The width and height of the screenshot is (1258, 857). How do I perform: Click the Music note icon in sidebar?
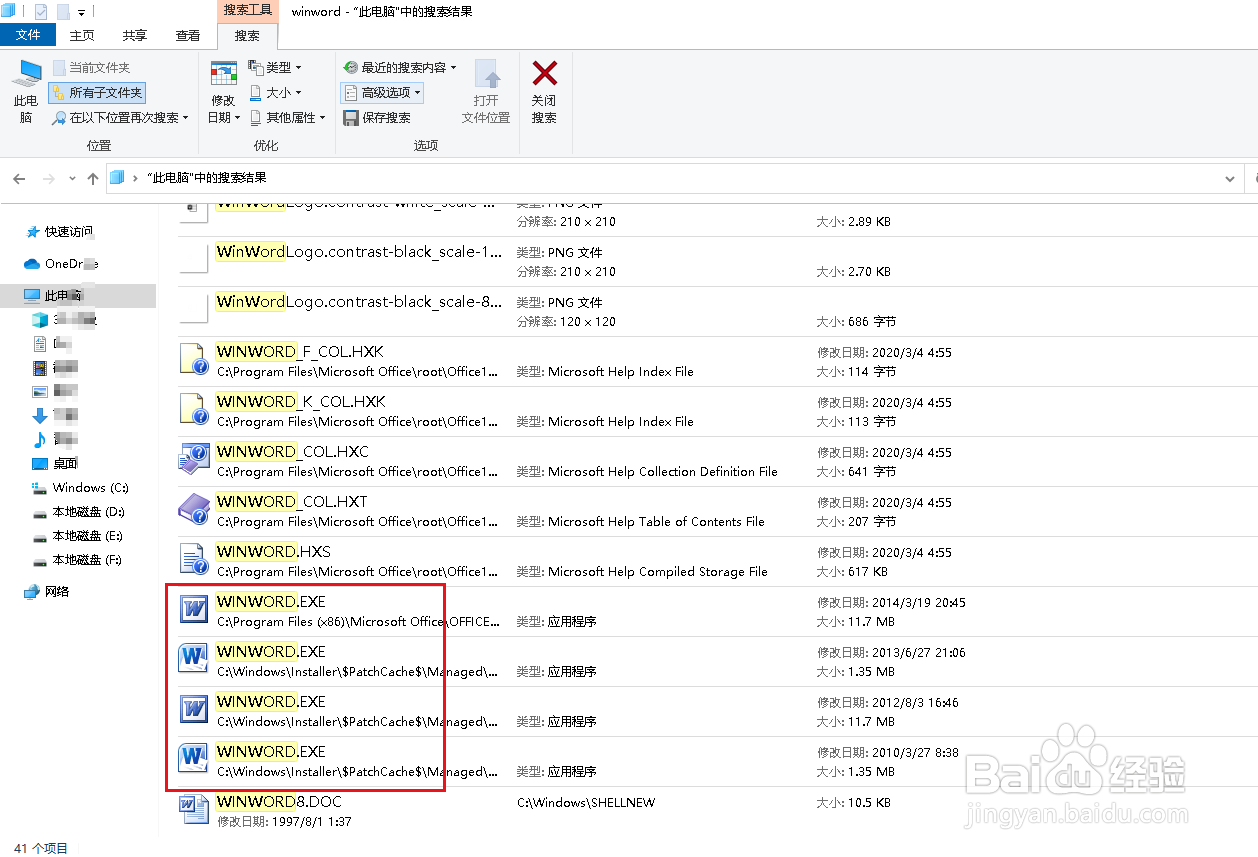[39, 440]
